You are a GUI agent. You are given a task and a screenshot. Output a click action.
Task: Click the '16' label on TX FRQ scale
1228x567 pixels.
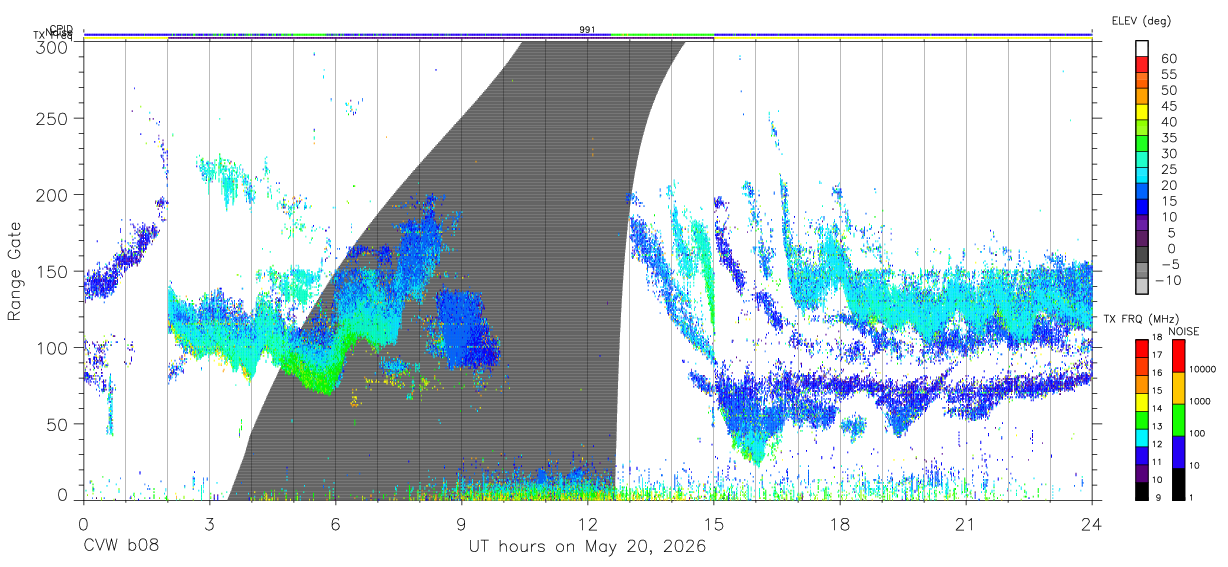click(1157, 373)
